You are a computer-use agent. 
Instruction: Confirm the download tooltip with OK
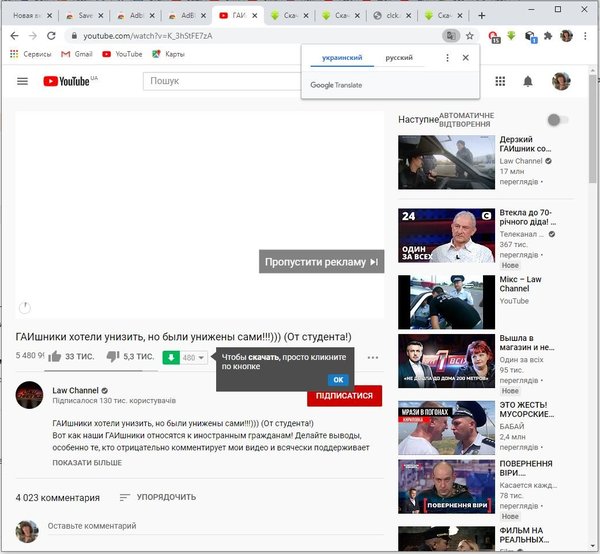point(338,380)
